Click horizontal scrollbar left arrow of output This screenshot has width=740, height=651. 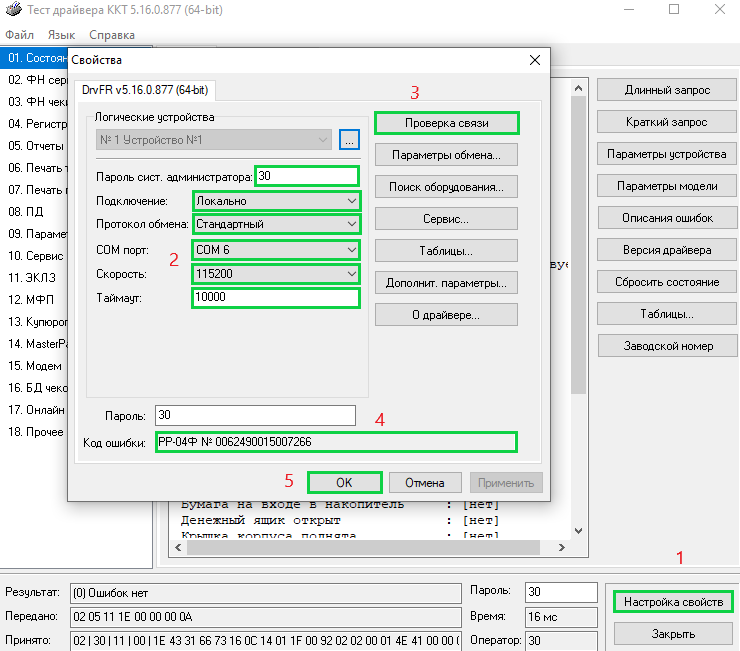(x=178, y=548)
